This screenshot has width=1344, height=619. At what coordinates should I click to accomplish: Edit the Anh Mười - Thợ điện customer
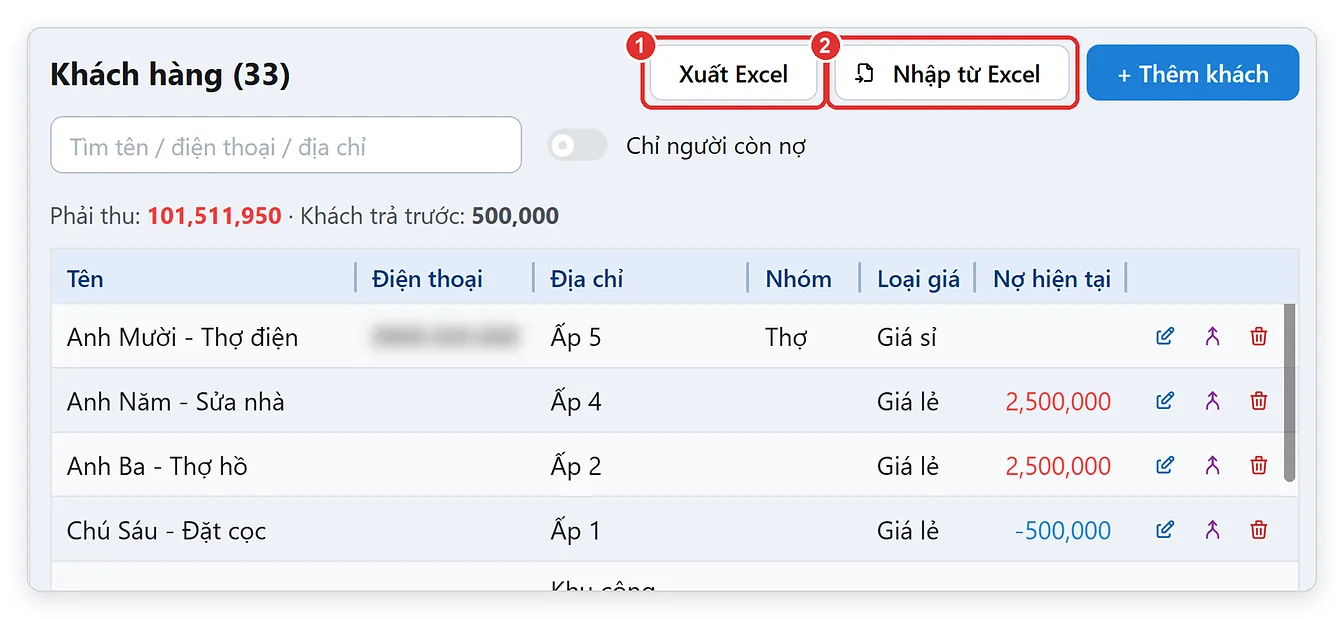click(x=1165, y=337)
